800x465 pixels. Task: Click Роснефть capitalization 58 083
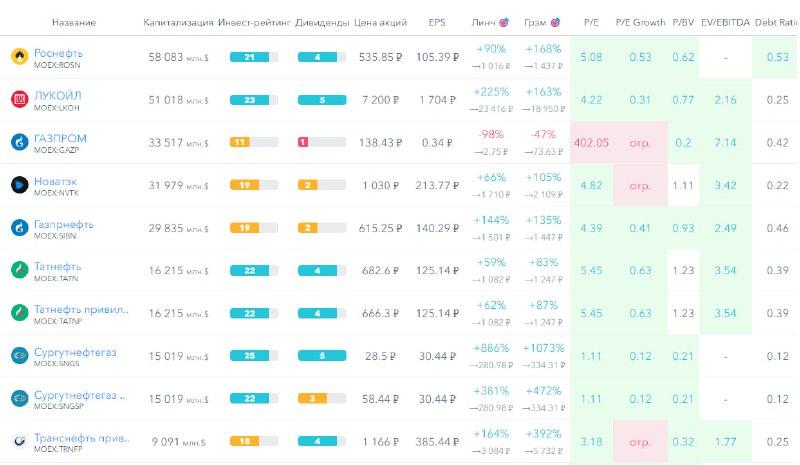point(178,57)
